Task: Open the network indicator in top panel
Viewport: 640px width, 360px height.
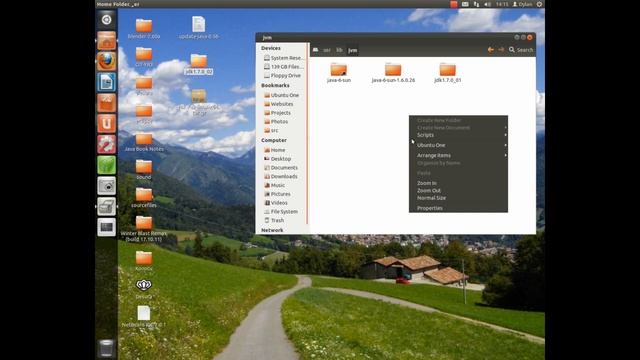Action: pos(476,4)
